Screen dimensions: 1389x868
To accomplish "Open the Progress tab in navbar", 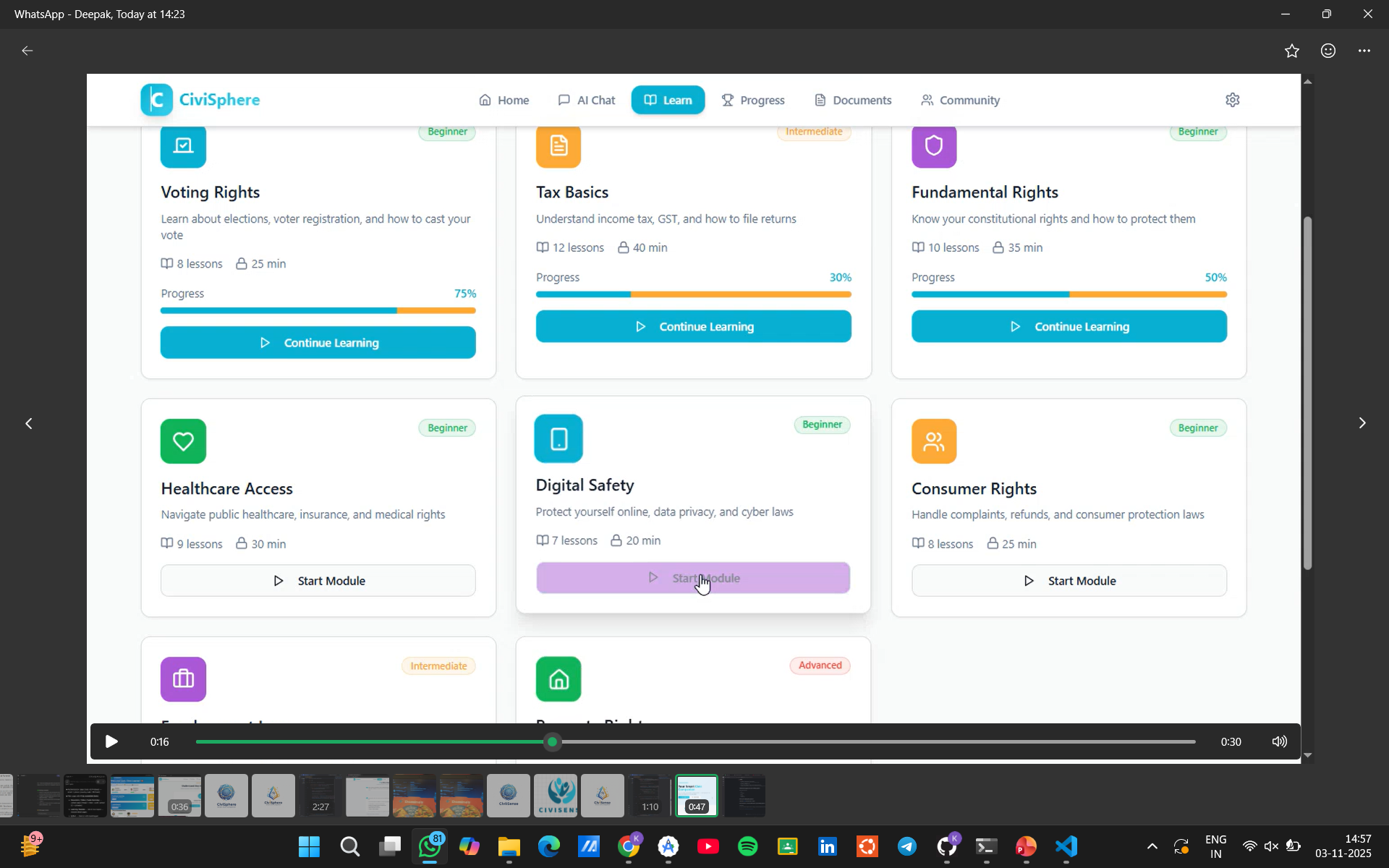I will [x=753, y=100].
